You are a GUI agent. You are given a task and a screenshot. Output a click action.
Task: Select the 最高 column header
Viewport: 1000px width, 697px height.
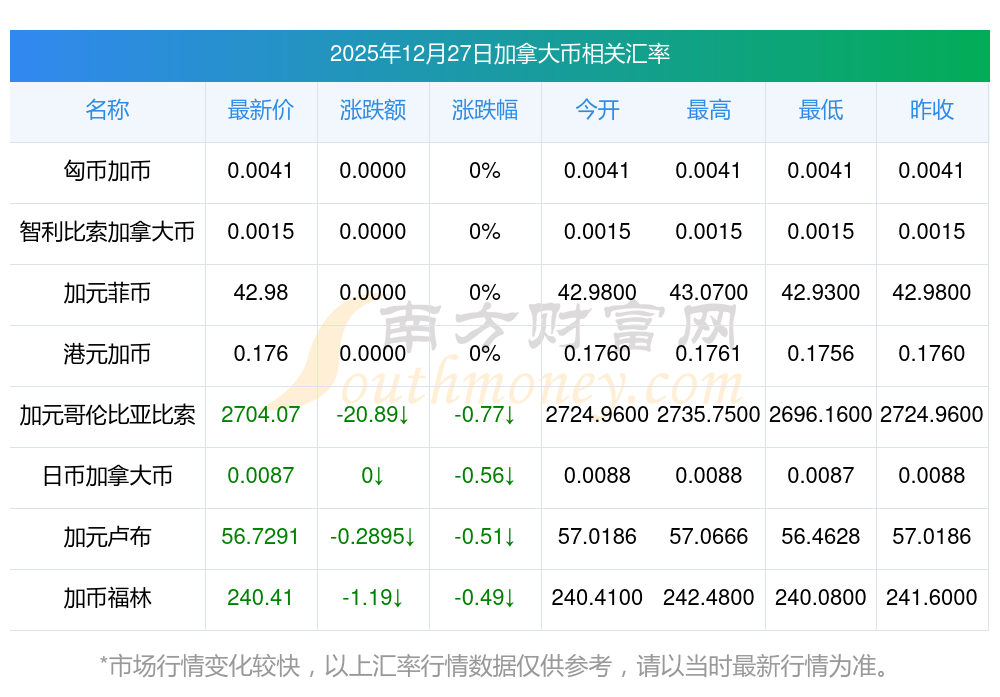coord(709,110)
